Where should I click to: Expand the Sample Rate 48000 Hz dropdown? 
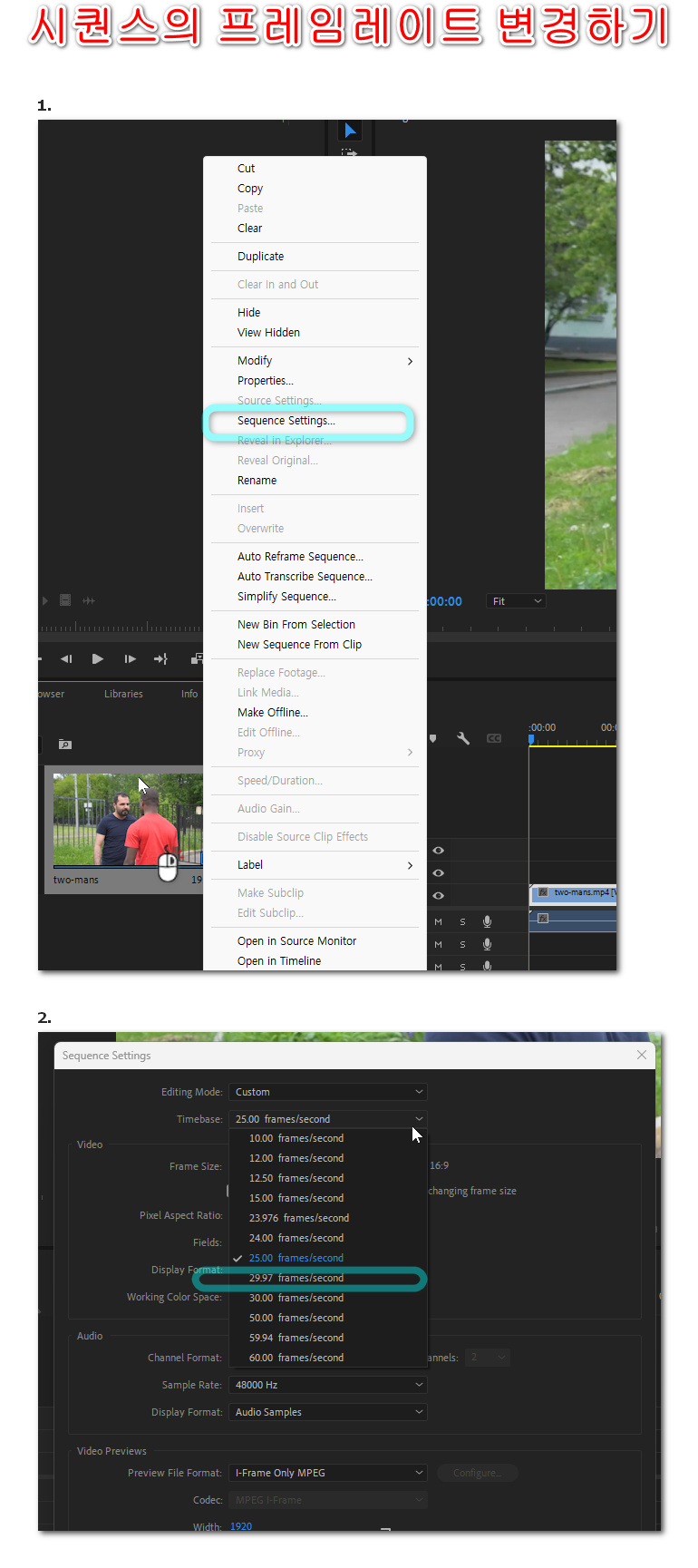pos(327,1385)
